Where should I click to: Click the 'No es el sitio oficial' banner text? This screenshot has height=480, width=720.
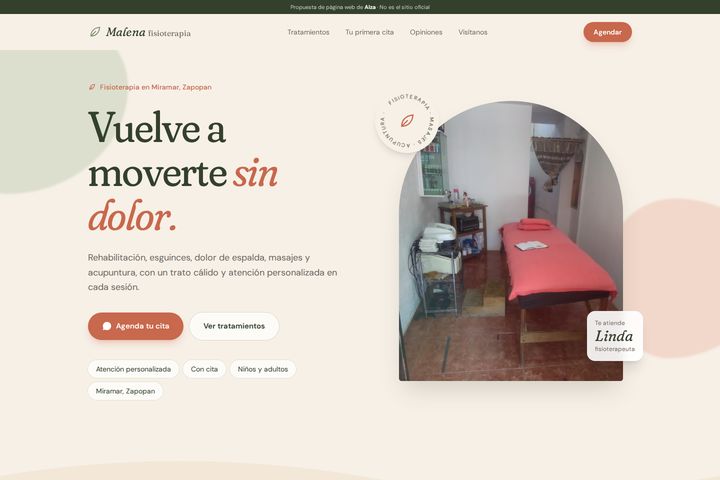pyautogui.click(x=405, y=7)
